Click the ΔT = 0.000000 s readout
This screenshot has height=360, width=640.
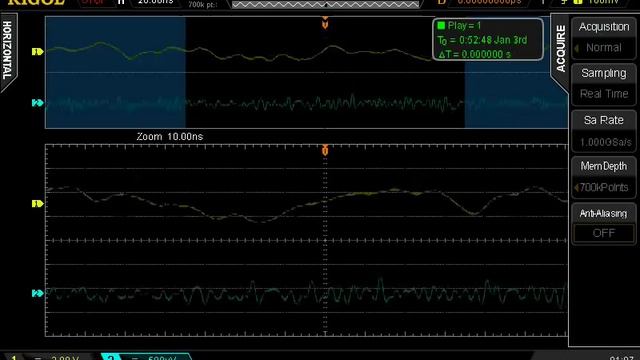(475, 54)
